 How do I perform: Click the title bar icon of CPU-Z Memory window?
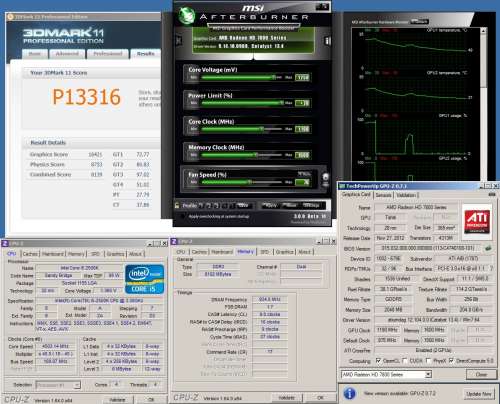[174, 241]
